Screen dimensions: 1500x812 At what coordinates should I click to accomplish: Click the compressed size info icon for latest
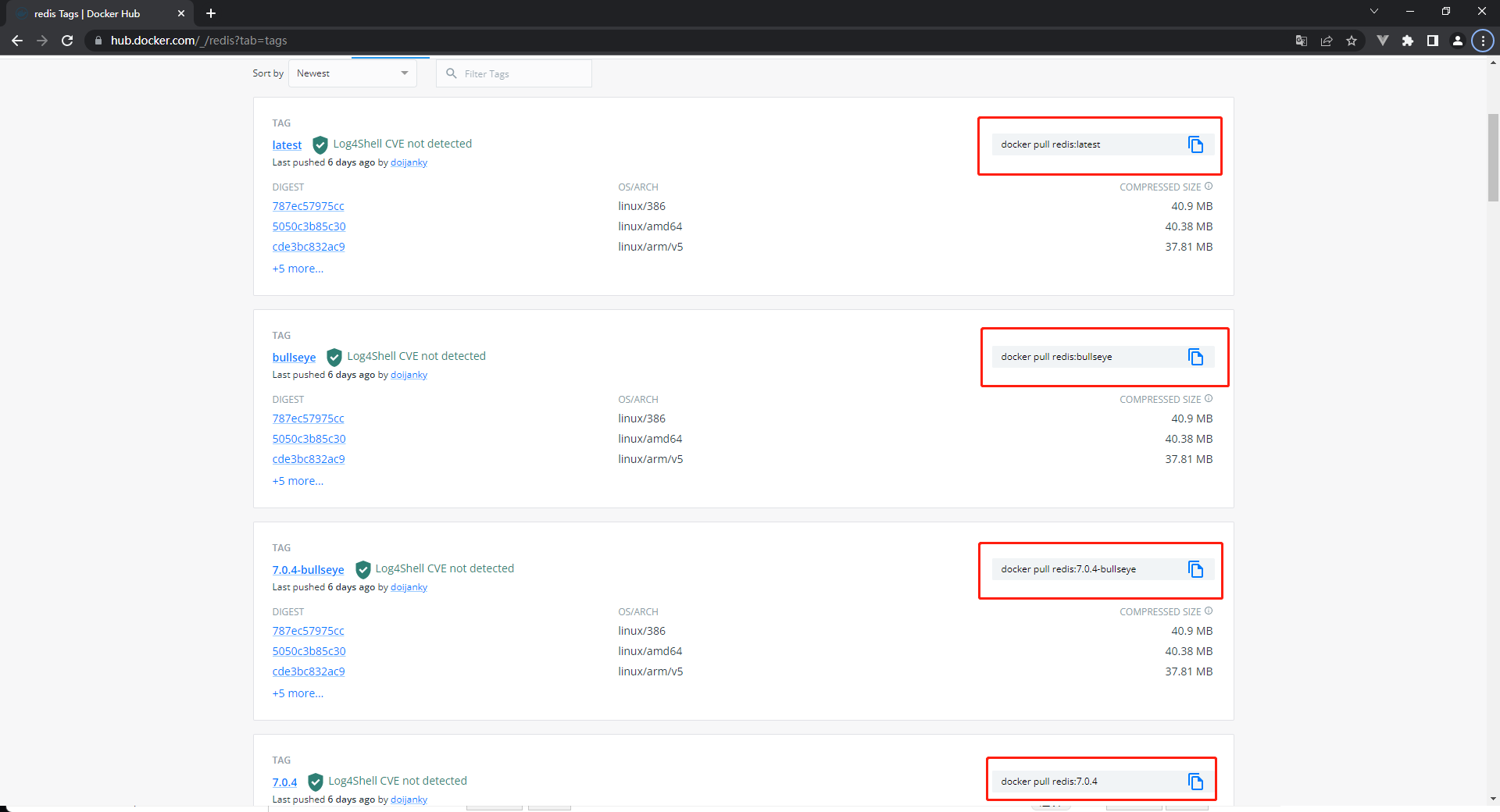click(x=1209, y=187)
